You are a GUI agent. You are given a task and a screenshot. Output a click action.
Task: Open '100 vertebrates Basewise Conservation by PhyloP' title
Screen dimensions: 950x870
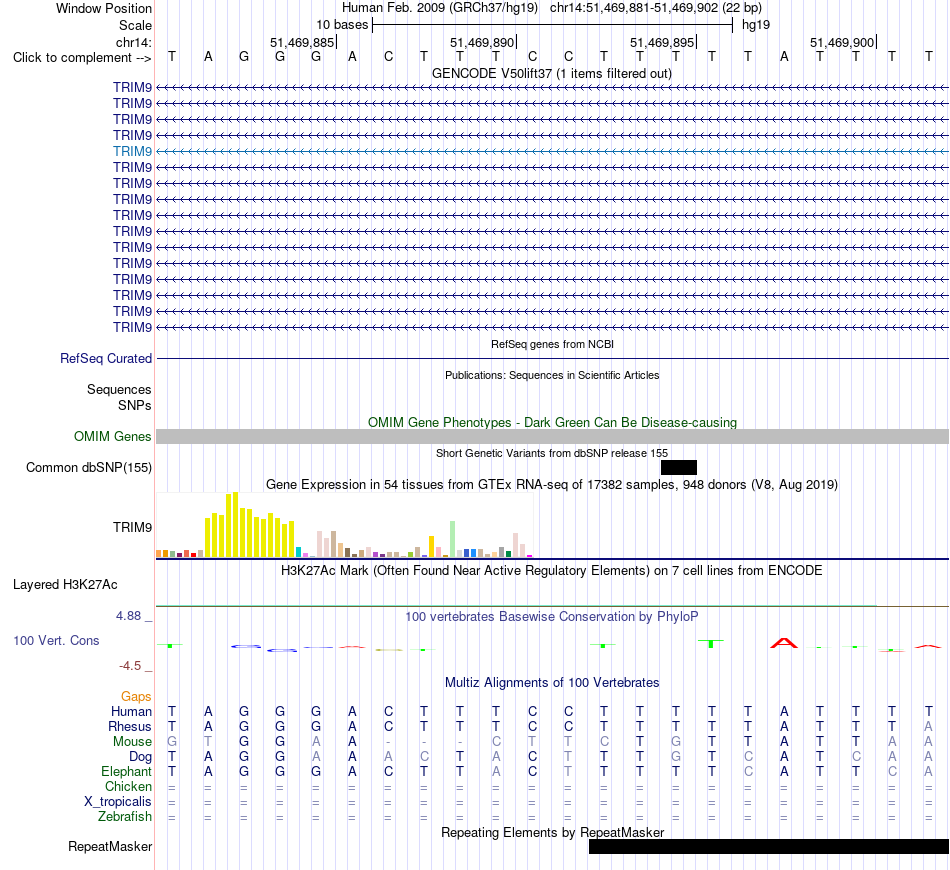pos(552,617)
